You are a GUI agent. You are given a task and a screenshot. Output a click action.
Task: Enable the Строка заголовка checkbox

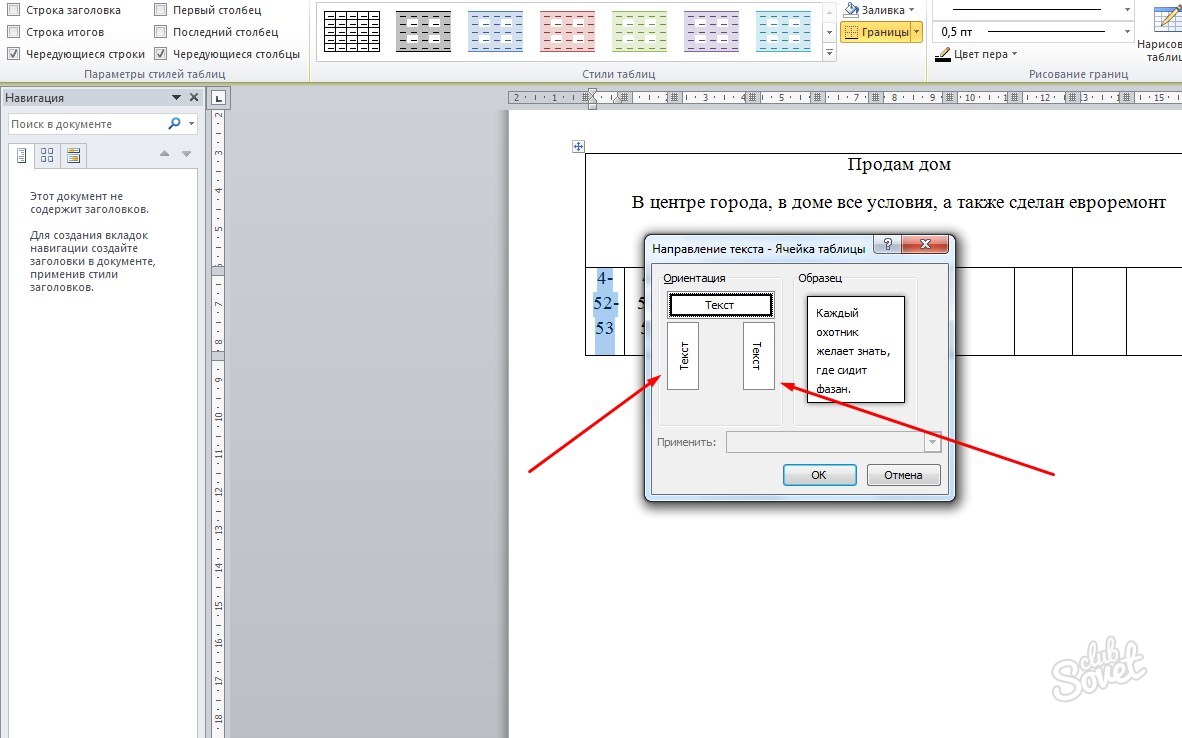pos(14,11)
